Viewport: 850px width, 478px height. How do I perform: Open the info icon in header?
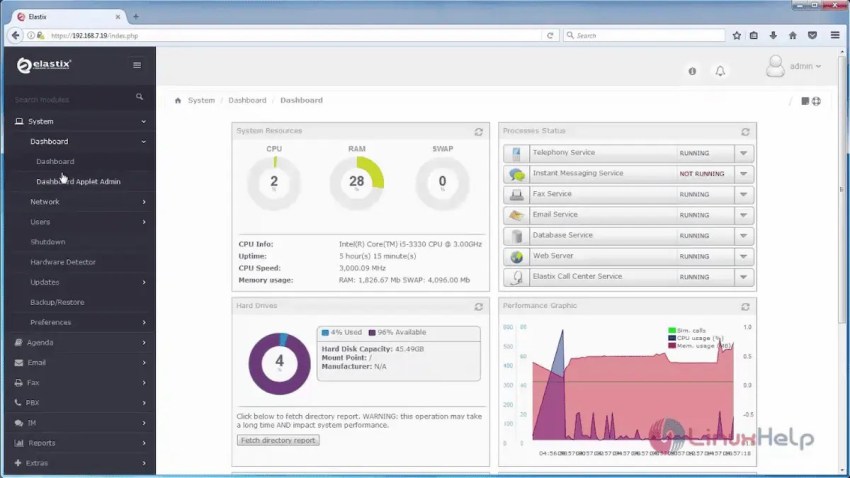(692, 71)
